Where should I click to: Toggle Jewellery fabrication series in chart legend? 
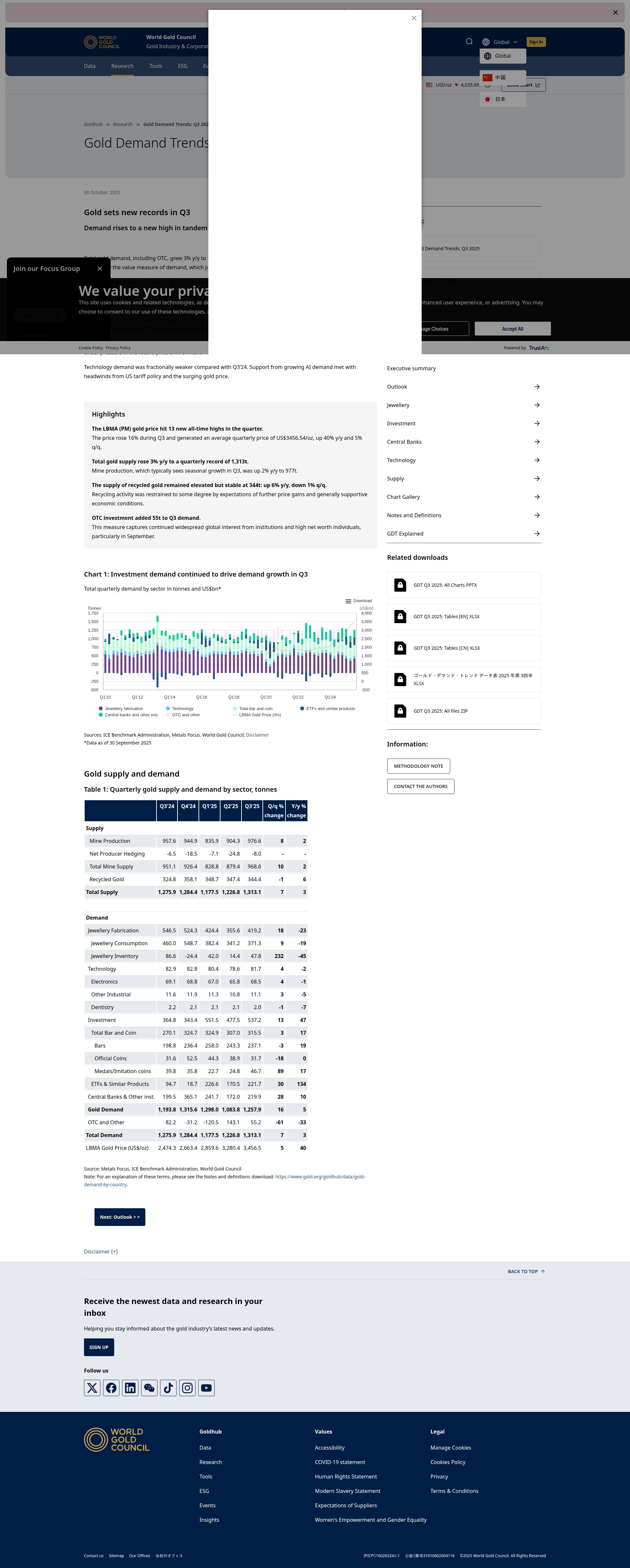tap(121, 708)
